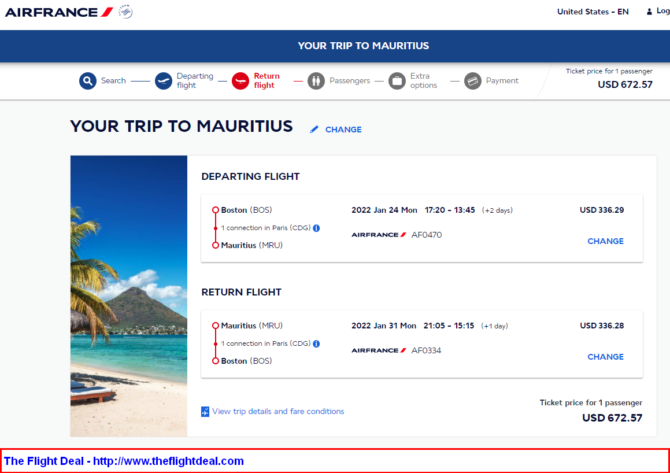Click the USD 336.29 departing price
Image resolution: width=670 pixels, height=473 pixels.
[x=602, y=210]
